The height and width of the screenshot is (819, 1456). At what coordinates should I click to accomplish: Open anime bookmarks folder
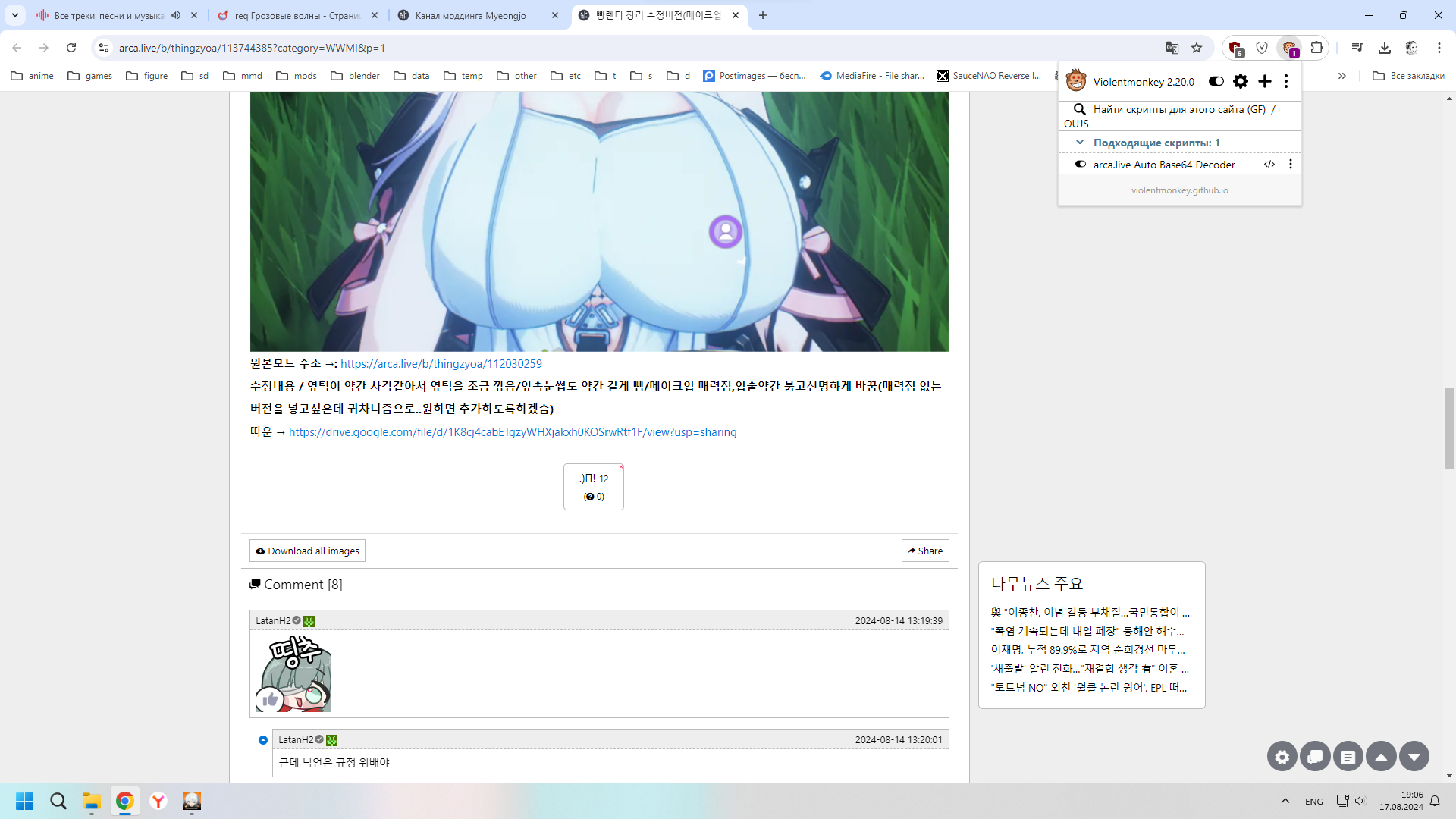point(32,76)
